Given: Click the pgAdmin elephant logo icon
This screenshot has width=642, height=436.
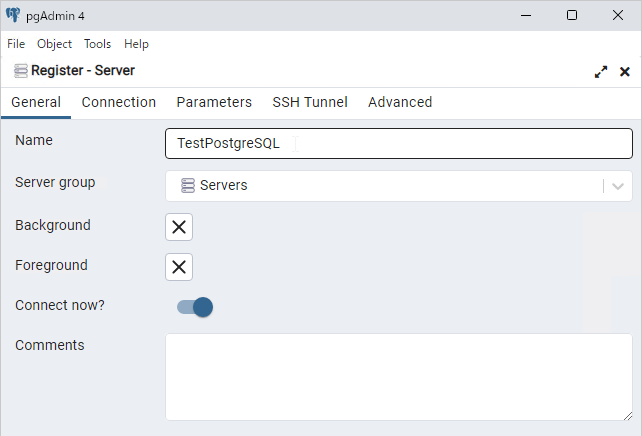Looking at the screenshot, I should pyautogui.click(x=13, y=15).
